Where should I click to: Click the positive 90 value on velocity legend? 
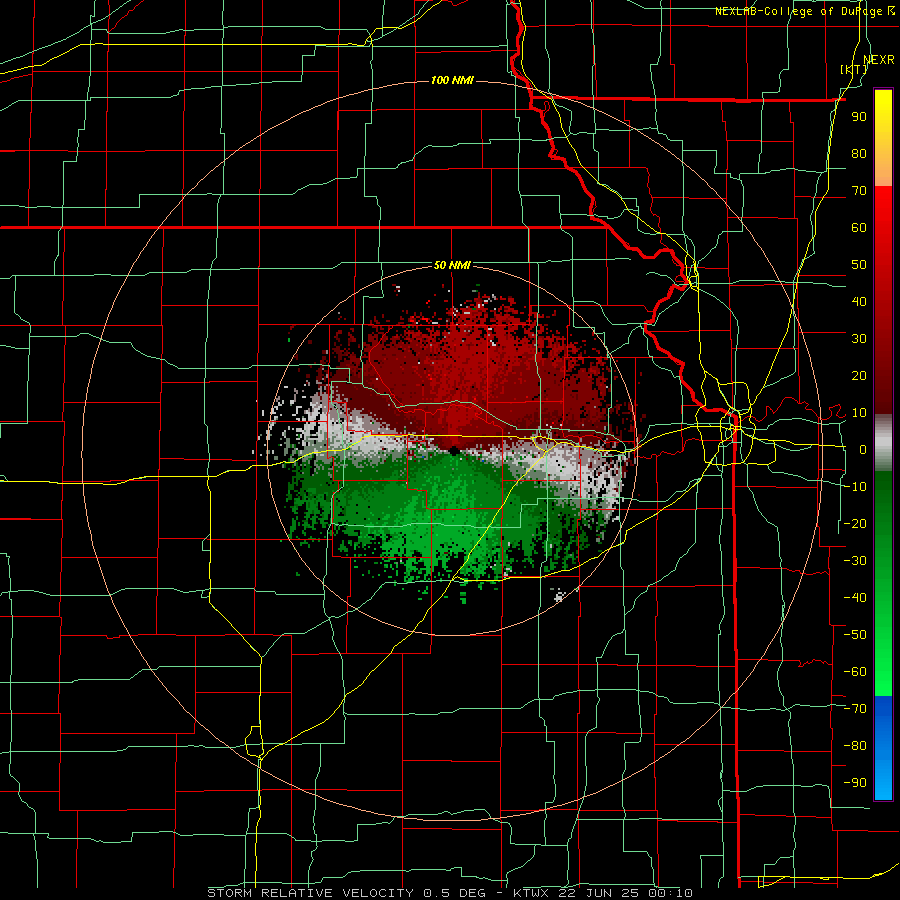[x=859, y=117]
